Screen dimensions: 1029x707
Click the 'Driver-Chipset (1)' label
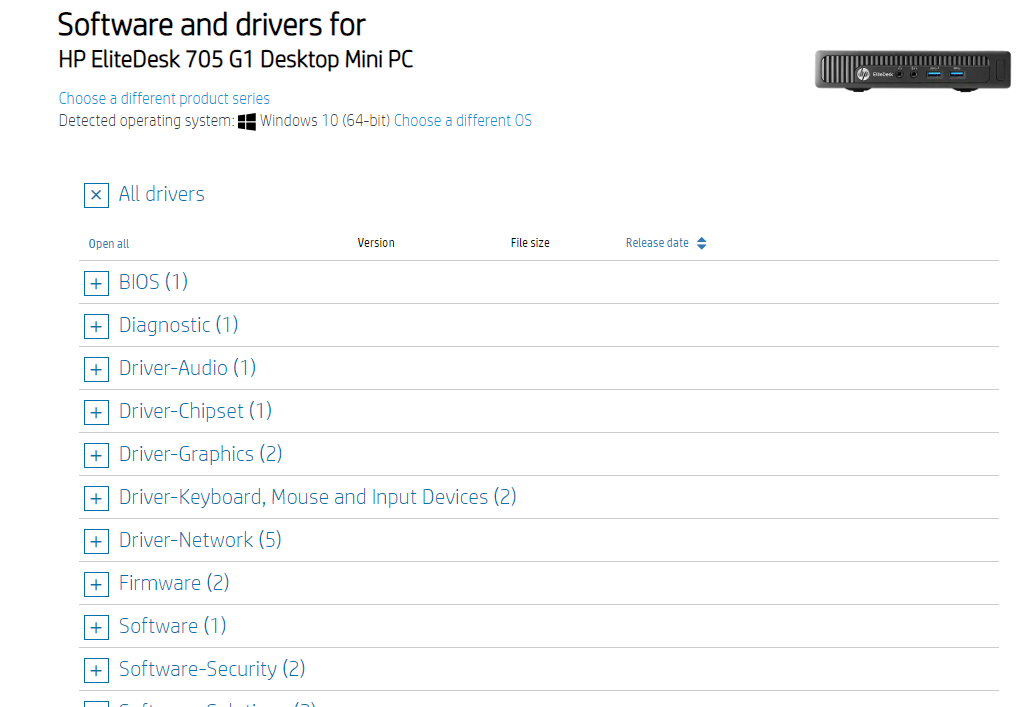pos(195,411)
